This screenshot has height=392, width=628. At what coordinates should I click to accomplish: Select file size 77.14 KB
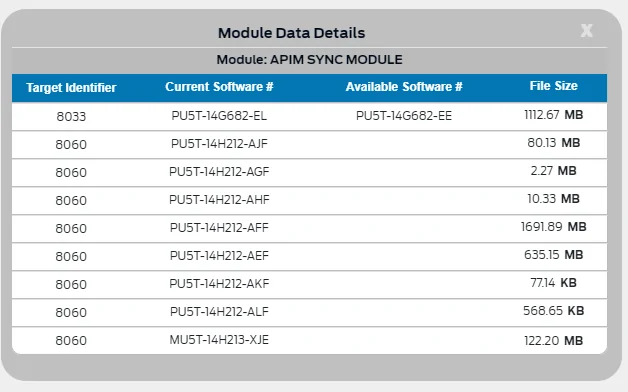[554, 283]
